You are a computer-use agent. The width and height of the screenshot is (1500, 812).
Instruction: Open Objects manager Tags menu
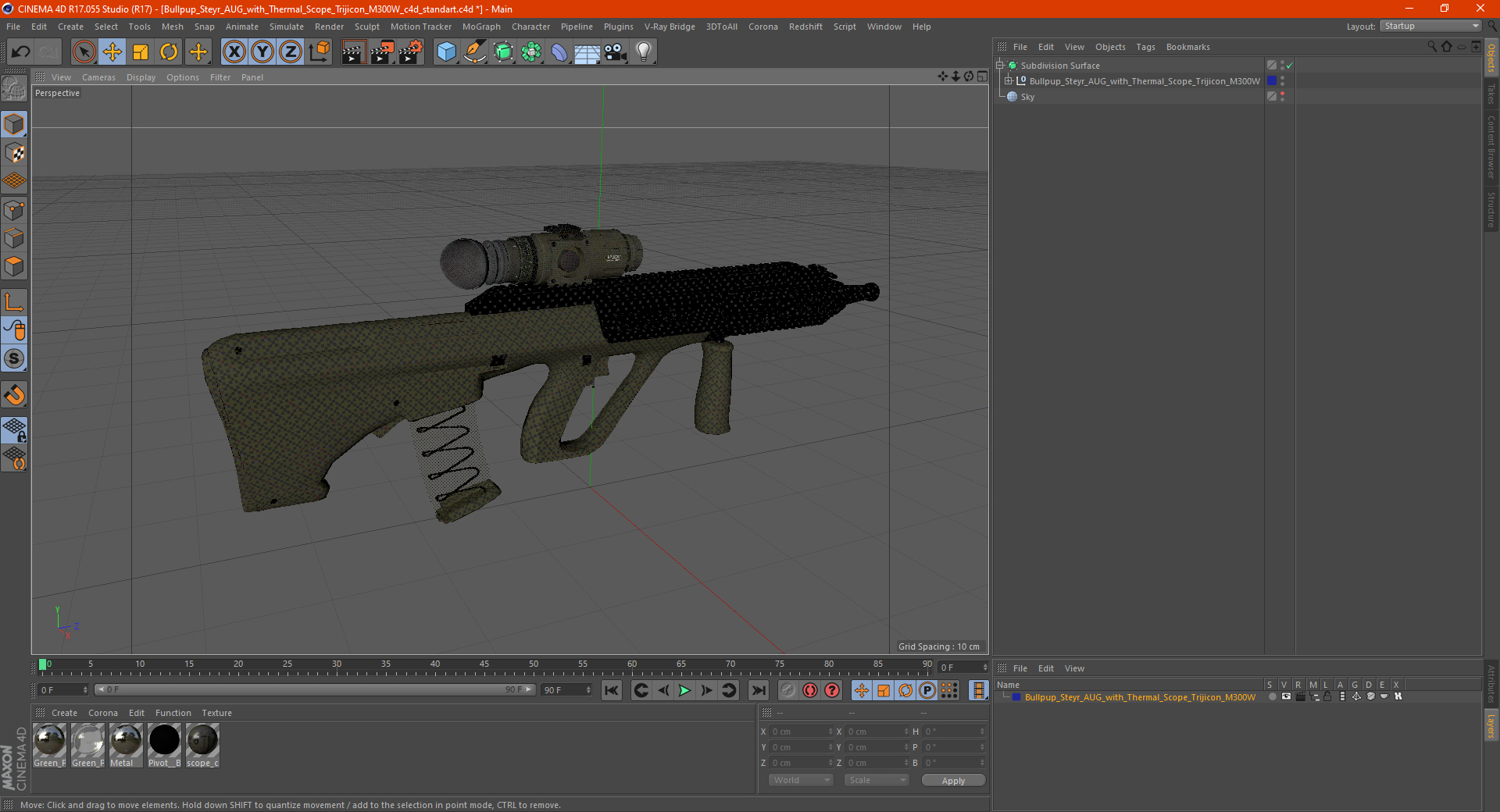(1145, 47)
